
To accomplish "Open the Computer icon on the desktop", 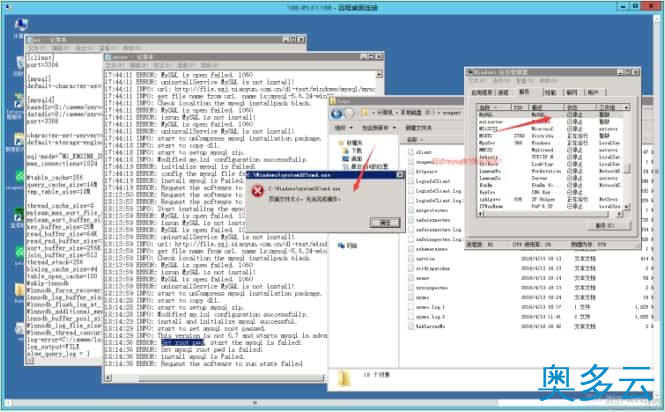I will [20, 25].
